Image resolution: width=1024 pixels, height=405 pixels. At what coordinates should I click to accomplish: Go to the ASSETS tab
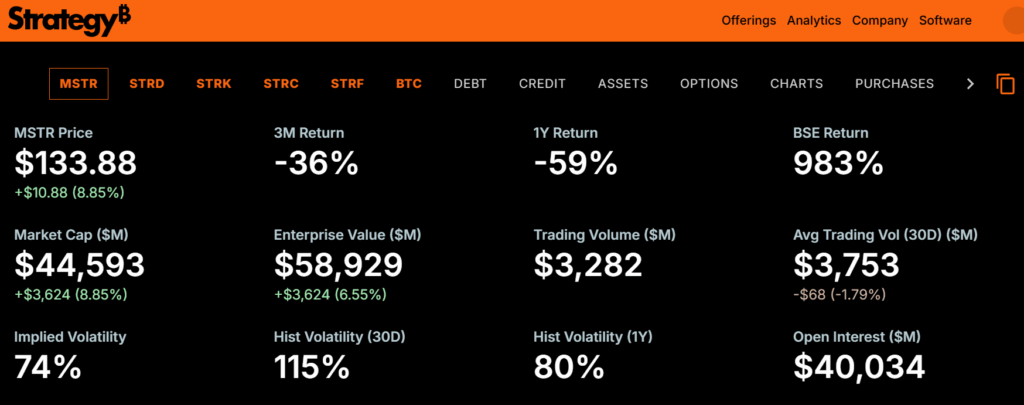[x=623, y=84]
